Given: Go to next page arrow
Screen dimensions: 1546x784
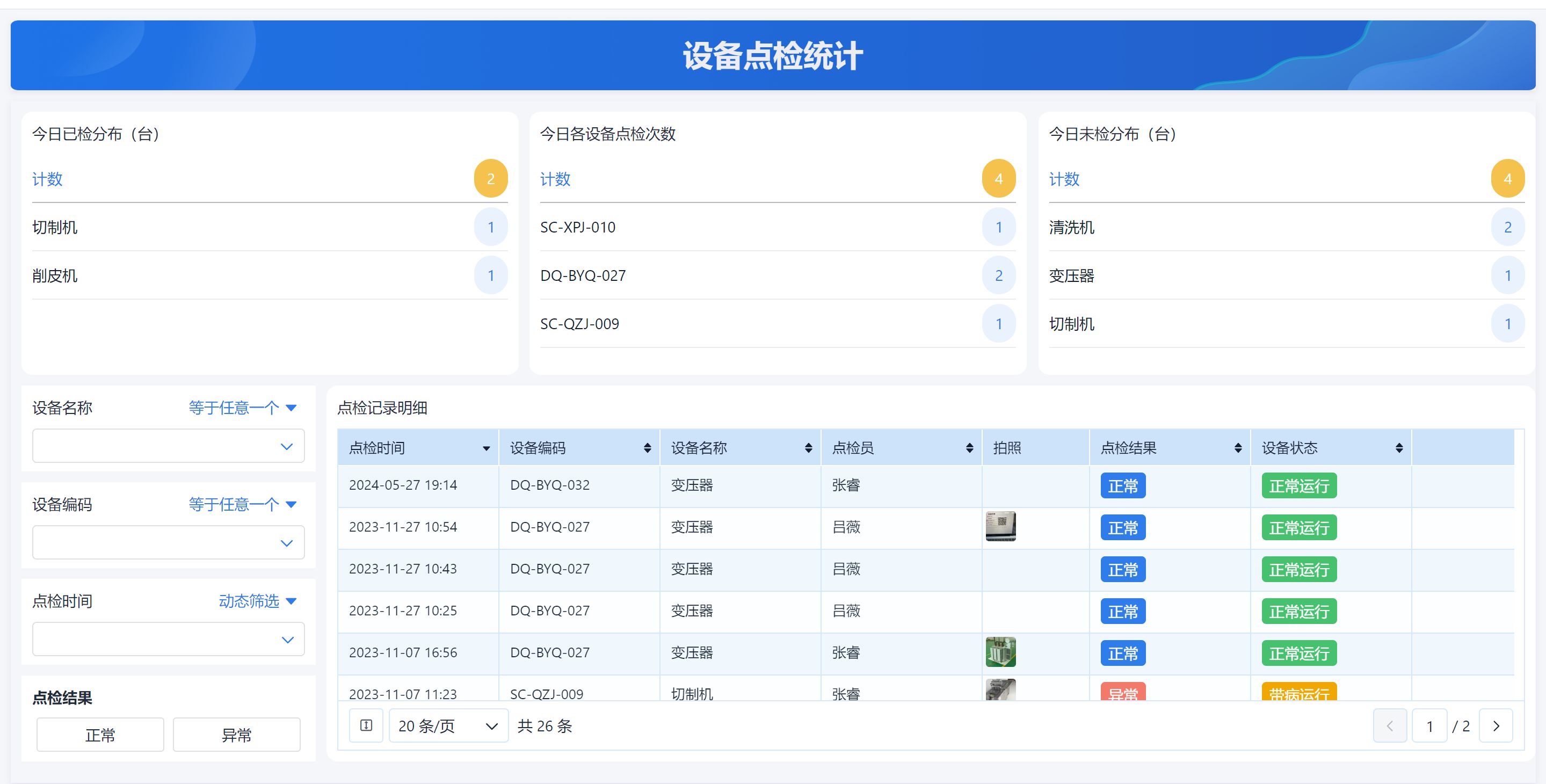Looking at the screenshot, I should click(x=1496, y=726).
